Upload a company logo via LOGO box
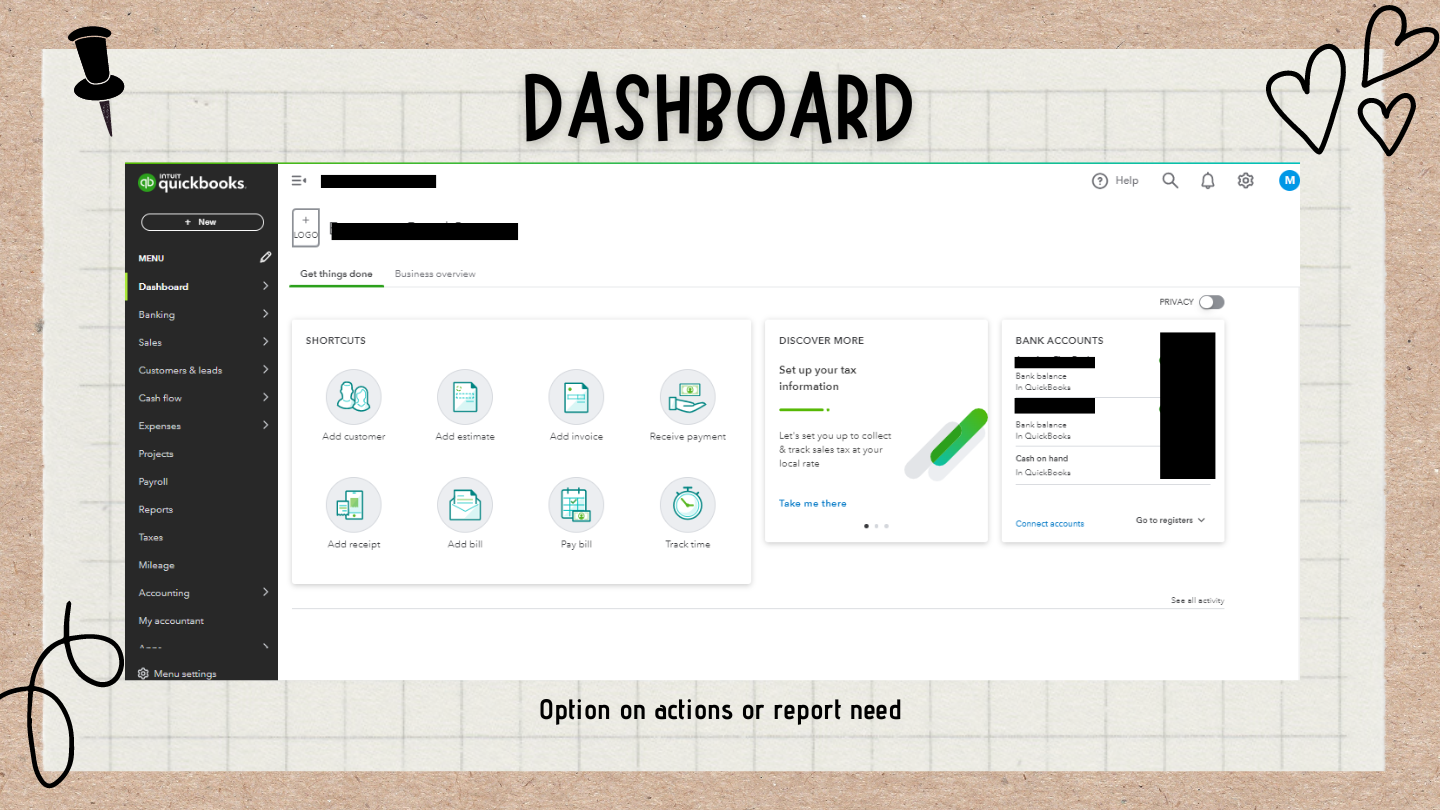The image size is (1440, 810). pyautogui.click(x=306, y=228)
